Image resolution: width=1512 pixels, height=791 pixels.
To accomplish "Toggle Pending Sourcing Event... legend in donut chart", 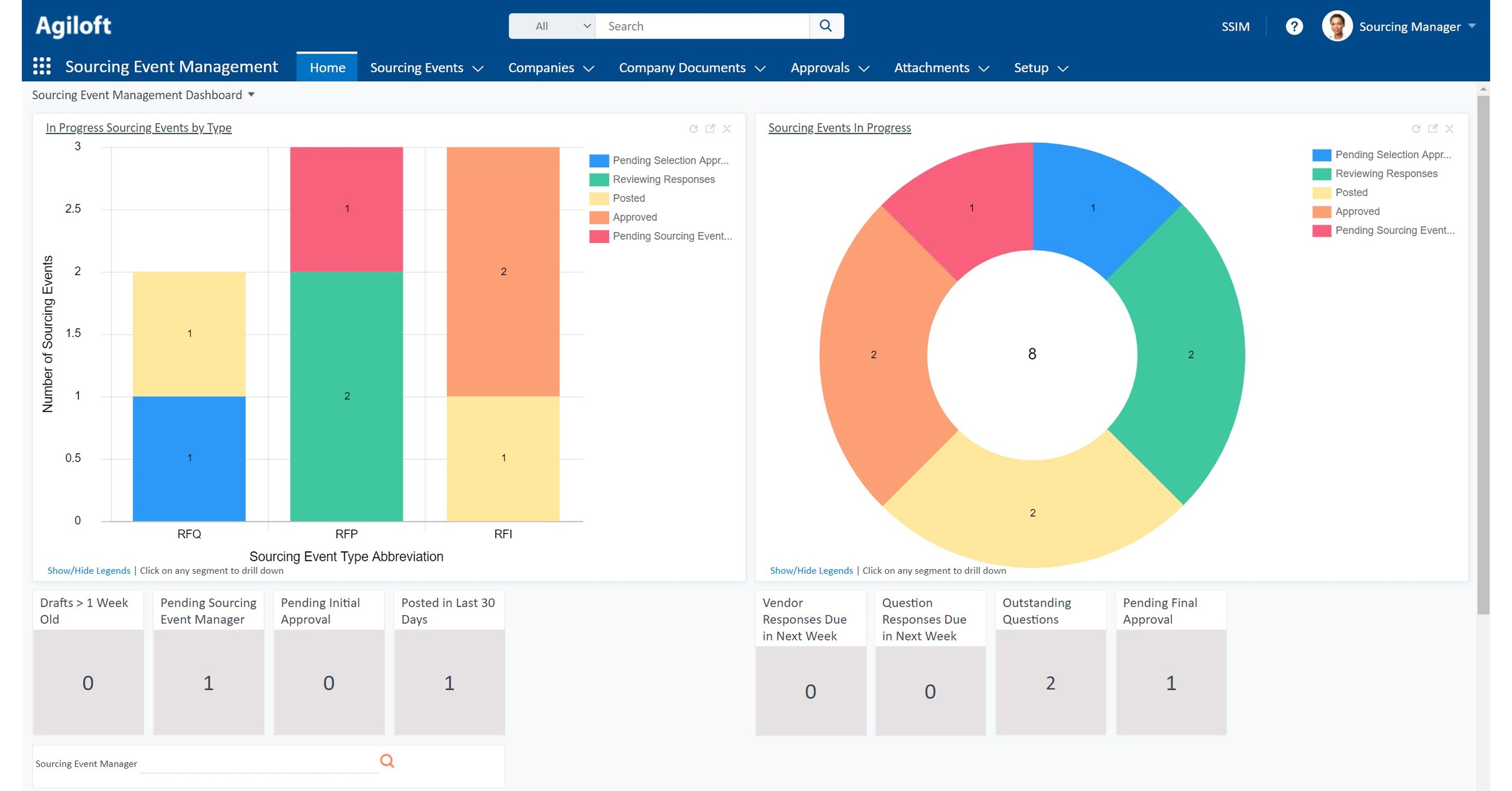I will (1383, 230).
